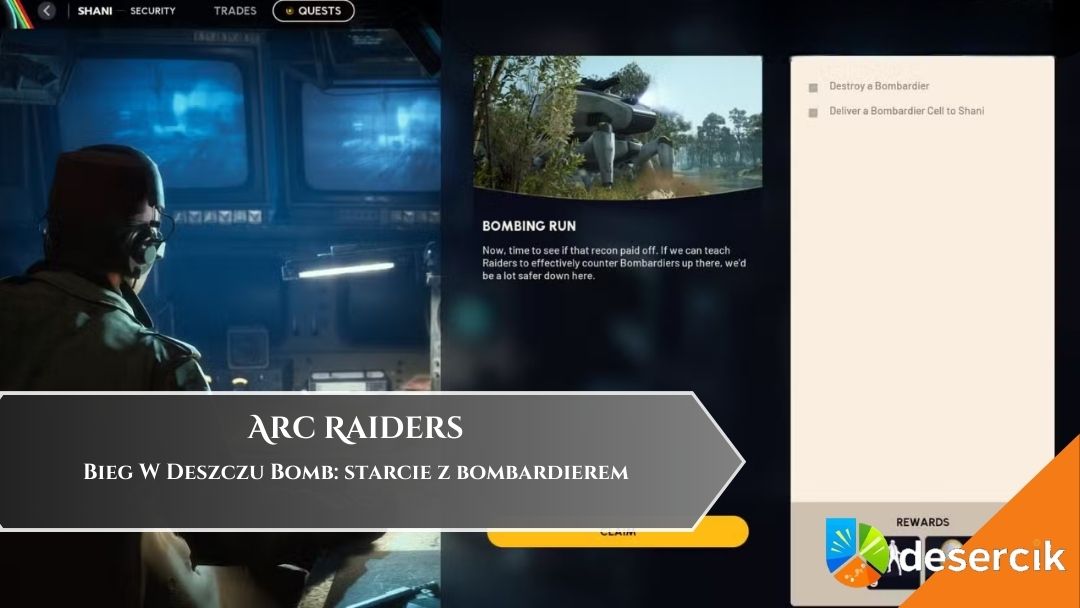1080x608 pixels.
Task: Click the Bieg W Deszczu Bomb subtitle
Action: (356, 472)
